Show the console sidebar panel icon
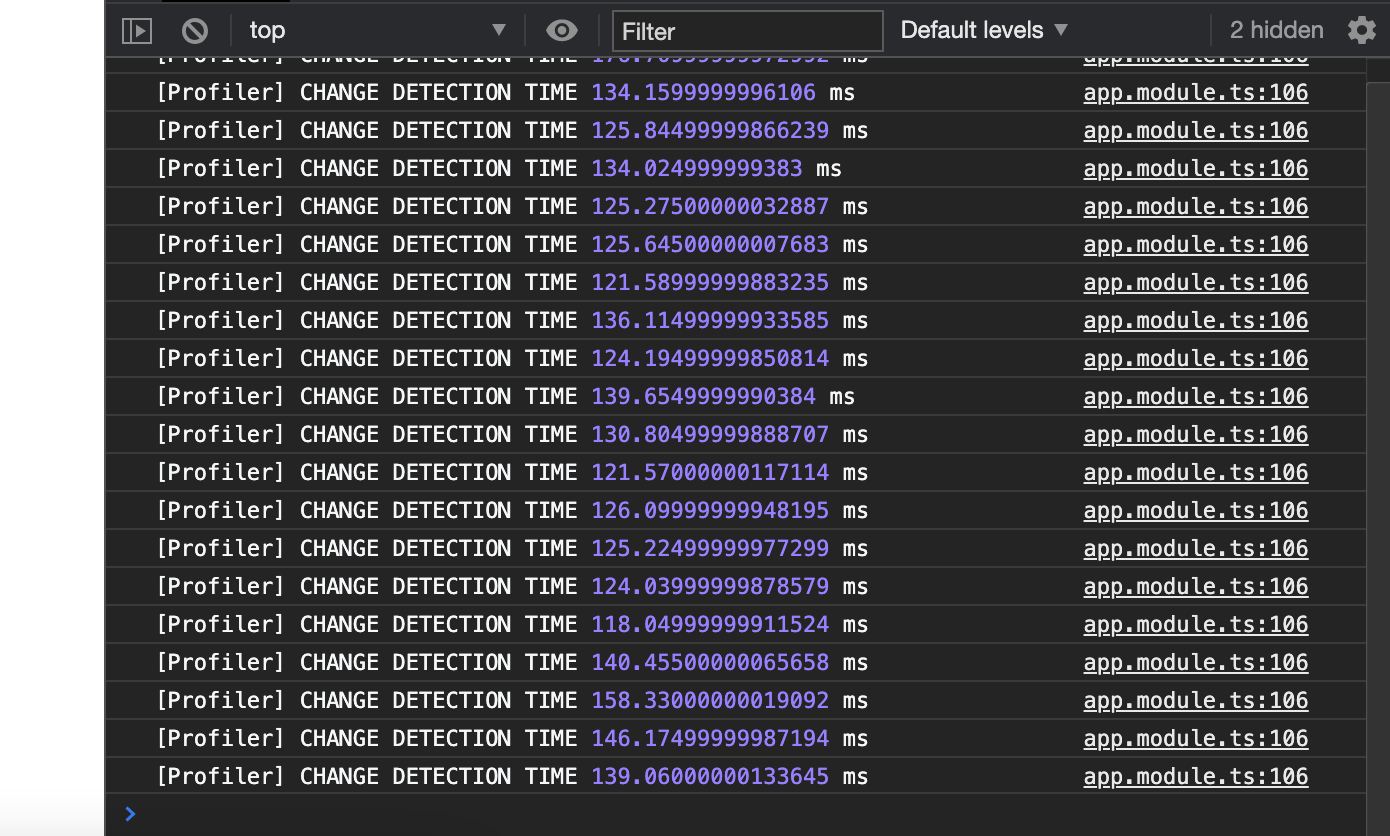Viewport: 1390px width, 836px height. [x=137, y=31]
